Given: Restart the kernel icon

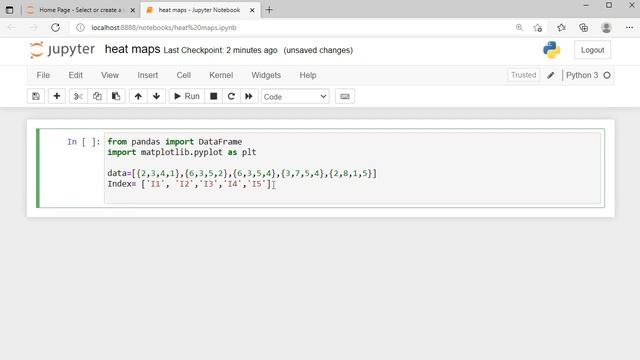Looking at the screenshot, I should click(231, 96).
